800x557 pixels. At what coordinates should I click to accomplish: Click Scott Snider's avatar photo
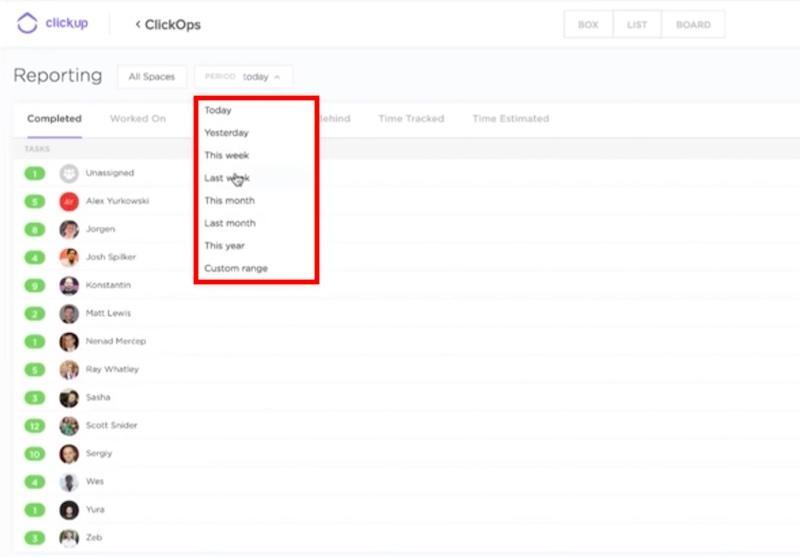pyautogui.click(x=69, y=426)
